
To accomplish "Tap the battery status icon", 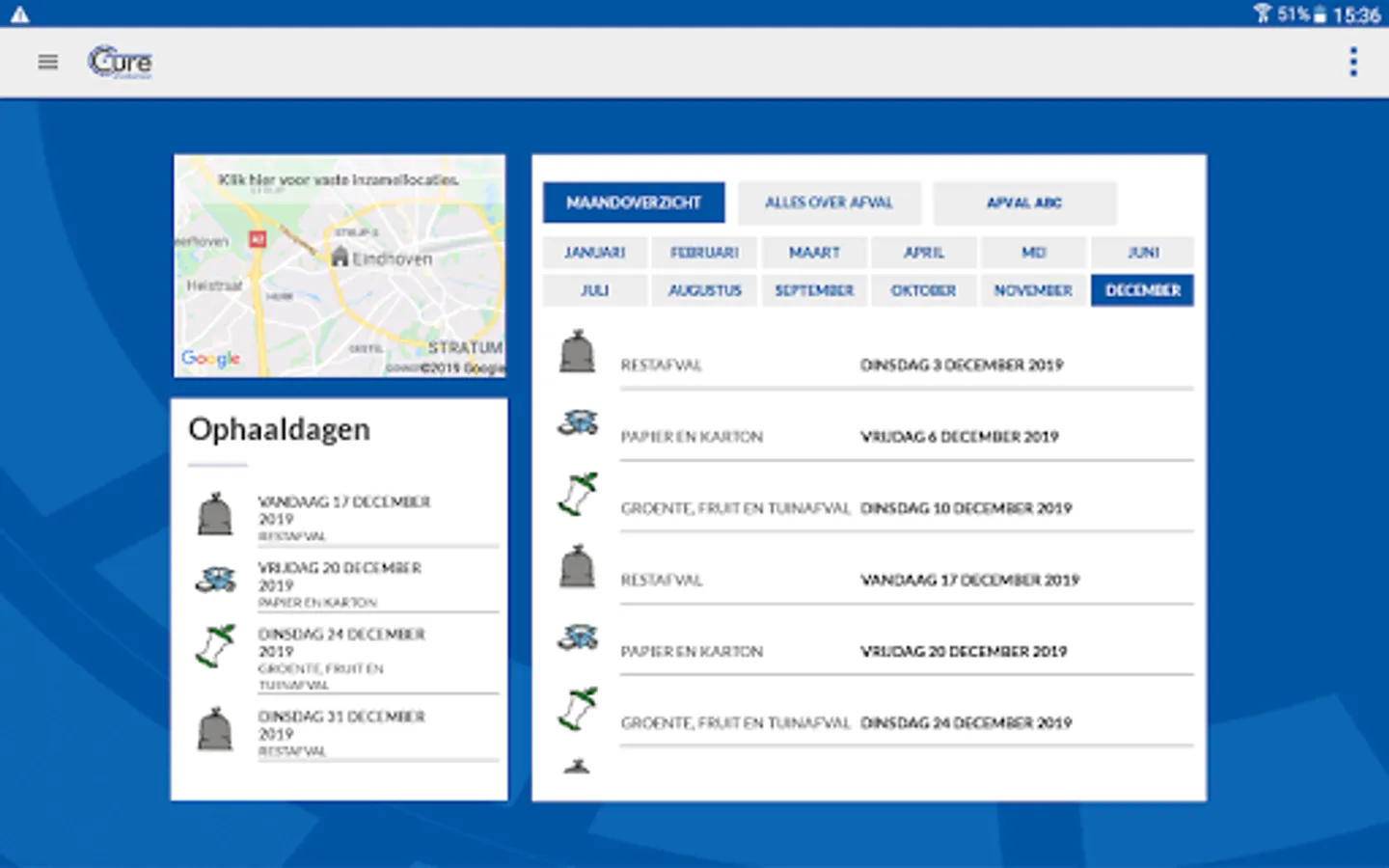I will click(x=1320, y=14).
